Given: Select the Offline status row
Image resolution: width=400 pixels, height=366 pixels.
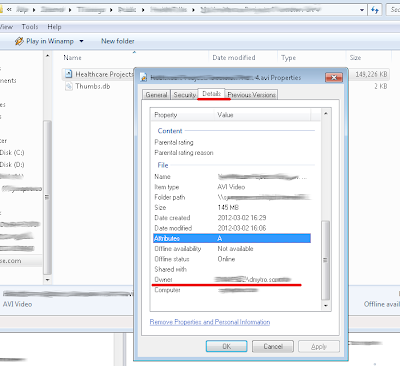Looking at the screenshot, I should pos(232,259).
